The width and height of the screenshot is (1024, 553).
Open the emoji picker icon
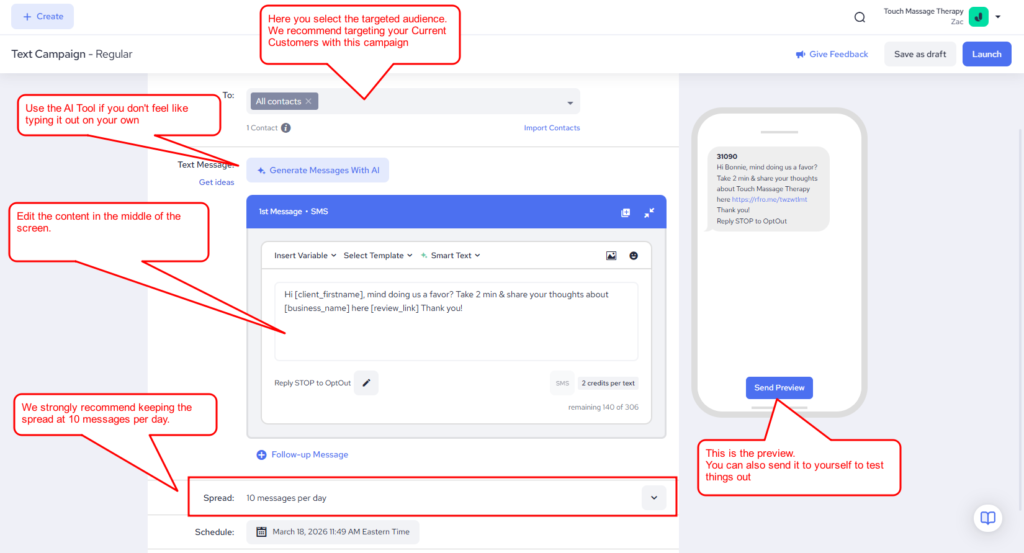[634, 256]
